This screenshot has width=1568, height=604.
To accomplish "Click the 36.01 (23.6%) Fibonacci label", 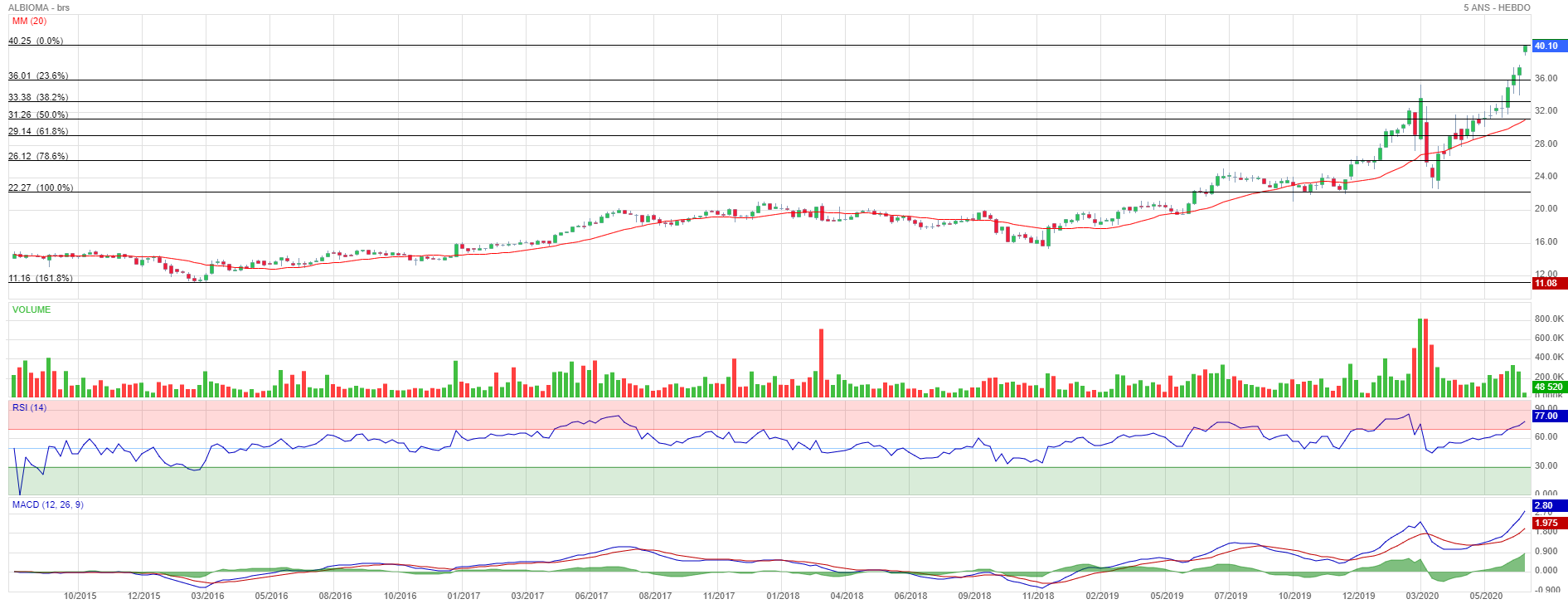I will click(x=38, y=75).
